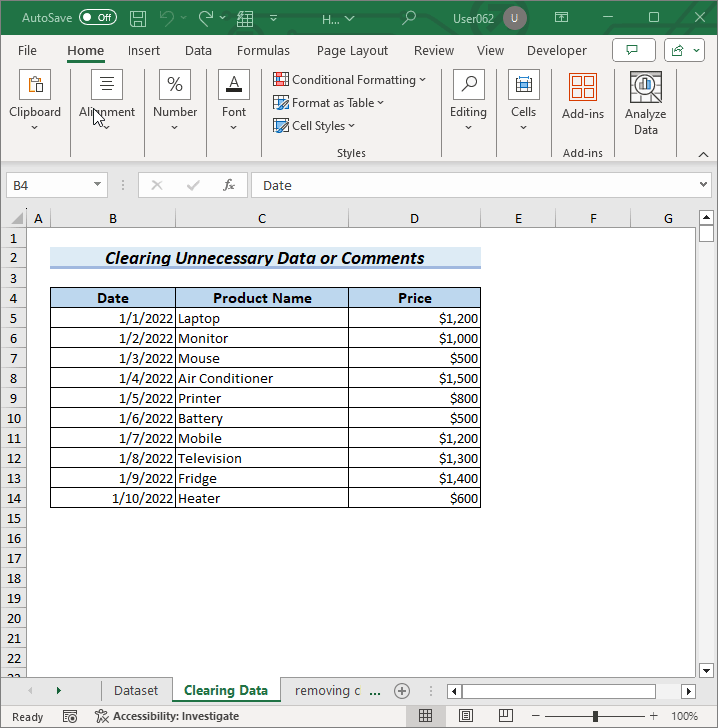Viewport: 718px width, 728px height.
Task: Collapse the ribbon with the caret
Action: [704, 155]
